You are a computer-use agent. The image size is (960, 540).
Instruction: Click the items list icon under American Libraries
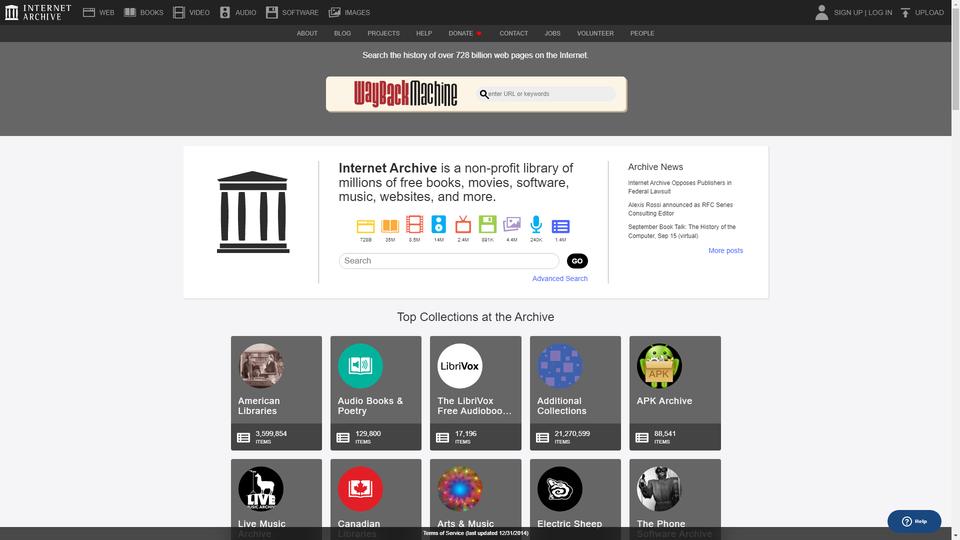[243, 437]
